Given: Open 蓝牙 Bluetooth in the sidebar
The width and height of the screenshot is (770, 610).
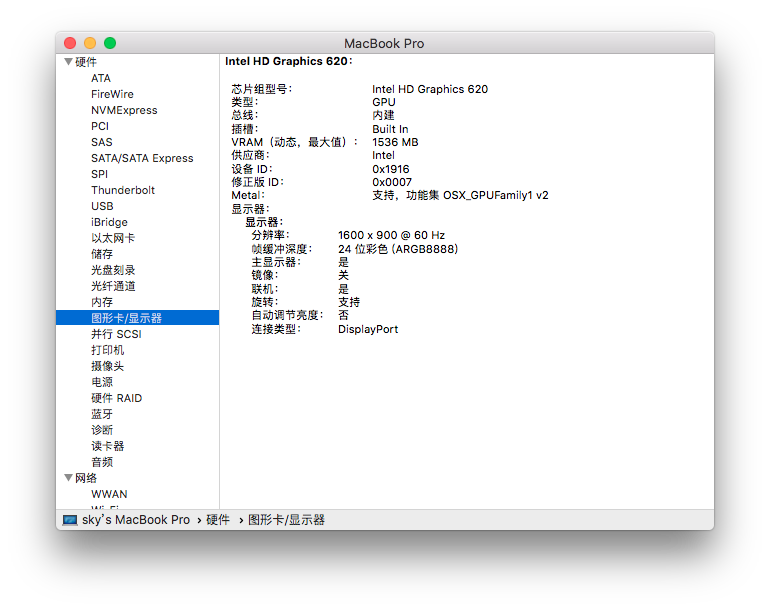Looking at the screenshot, I should coord(102,414).
